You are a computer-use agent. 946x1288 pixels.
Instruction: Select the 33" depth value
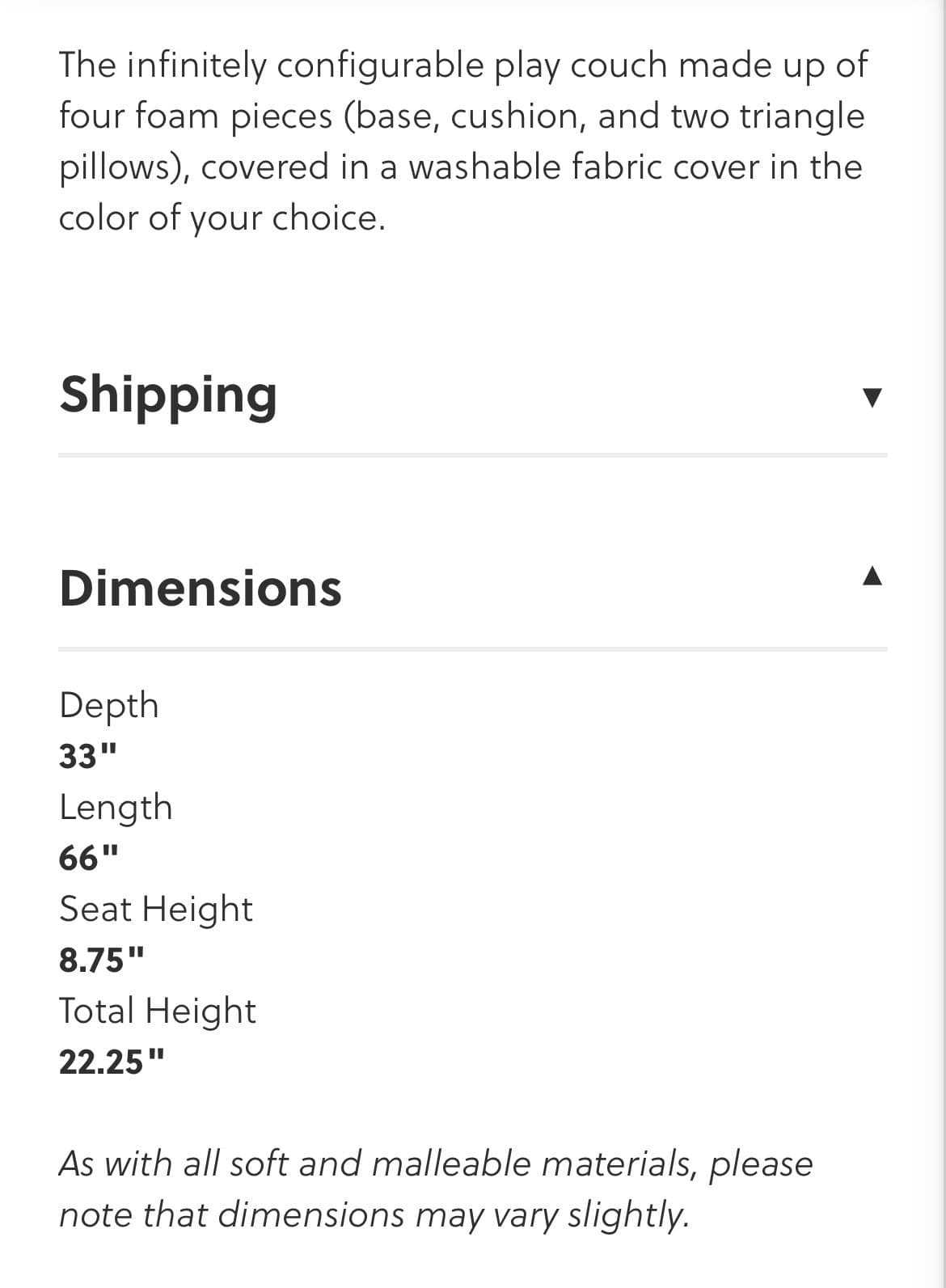pyautogui.click(x=88, y=756)
